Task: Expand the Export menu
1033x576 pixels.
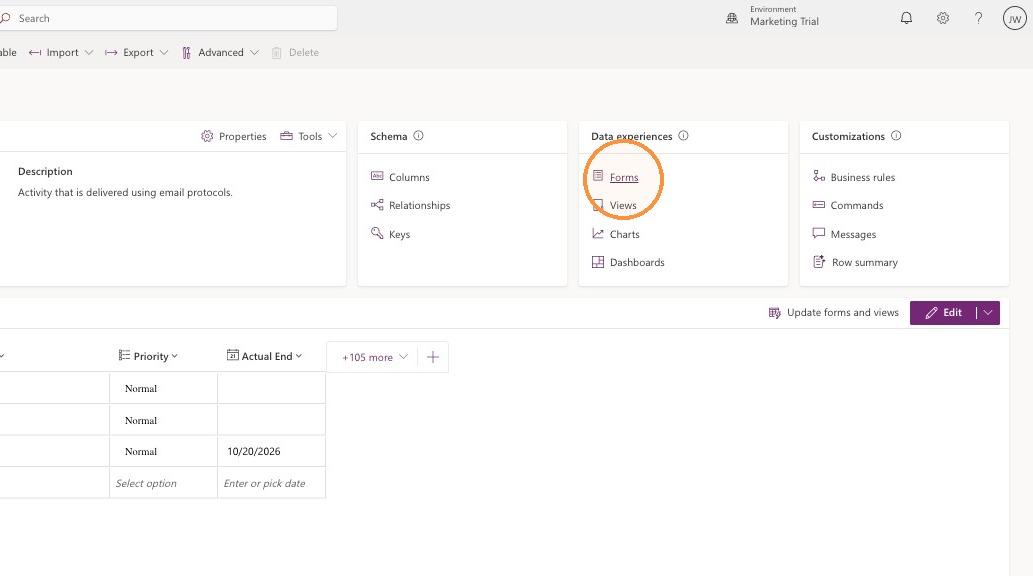Action: coord(136,53)
